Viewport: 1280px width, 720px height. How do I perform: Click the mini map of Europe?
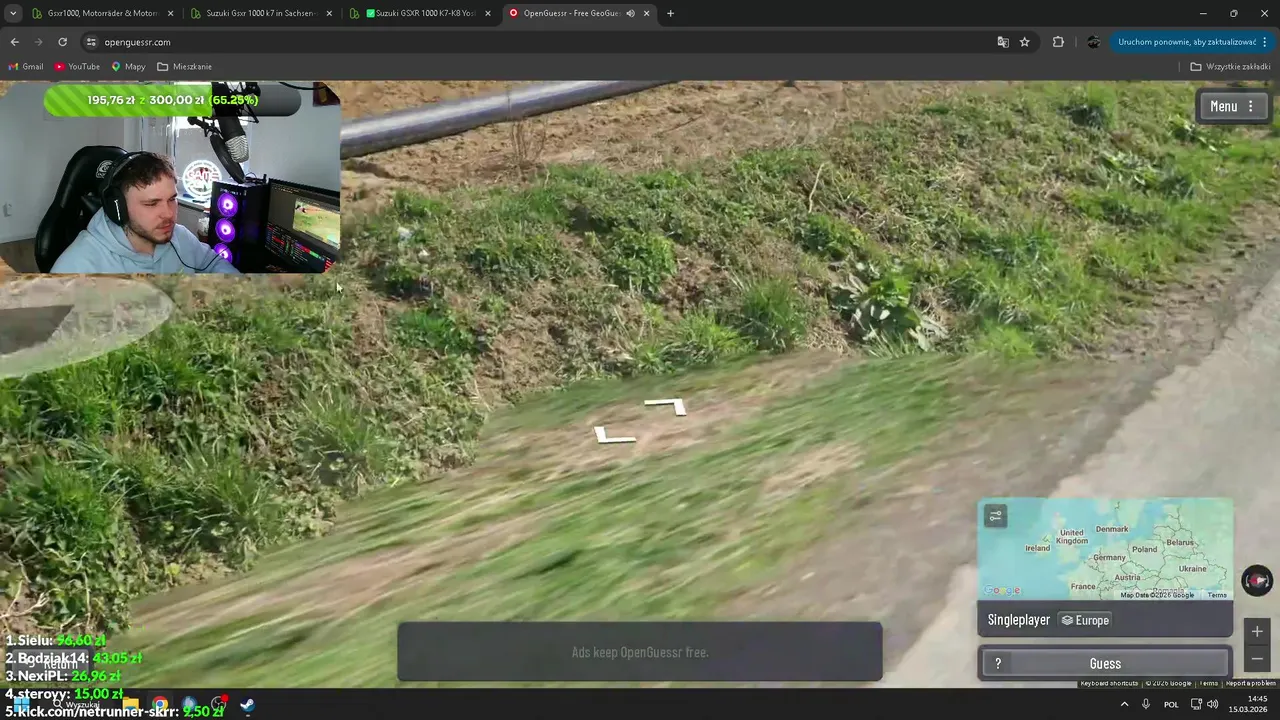tap(1105, 549)
